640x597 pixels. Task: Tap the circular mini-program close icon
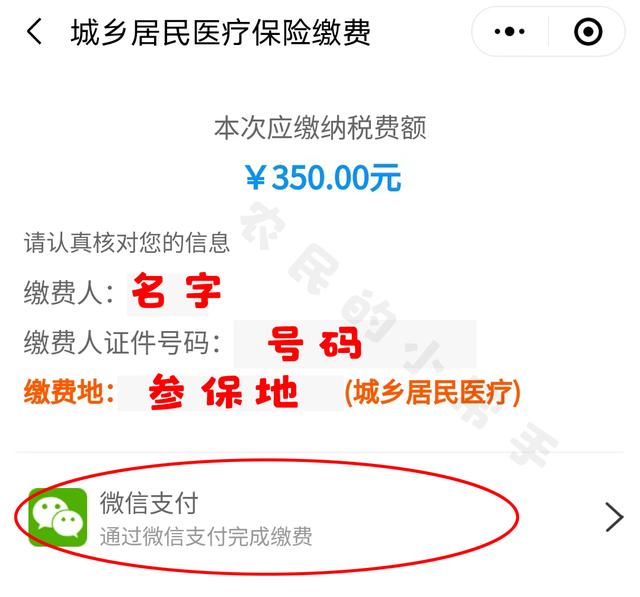coord(588,31)
